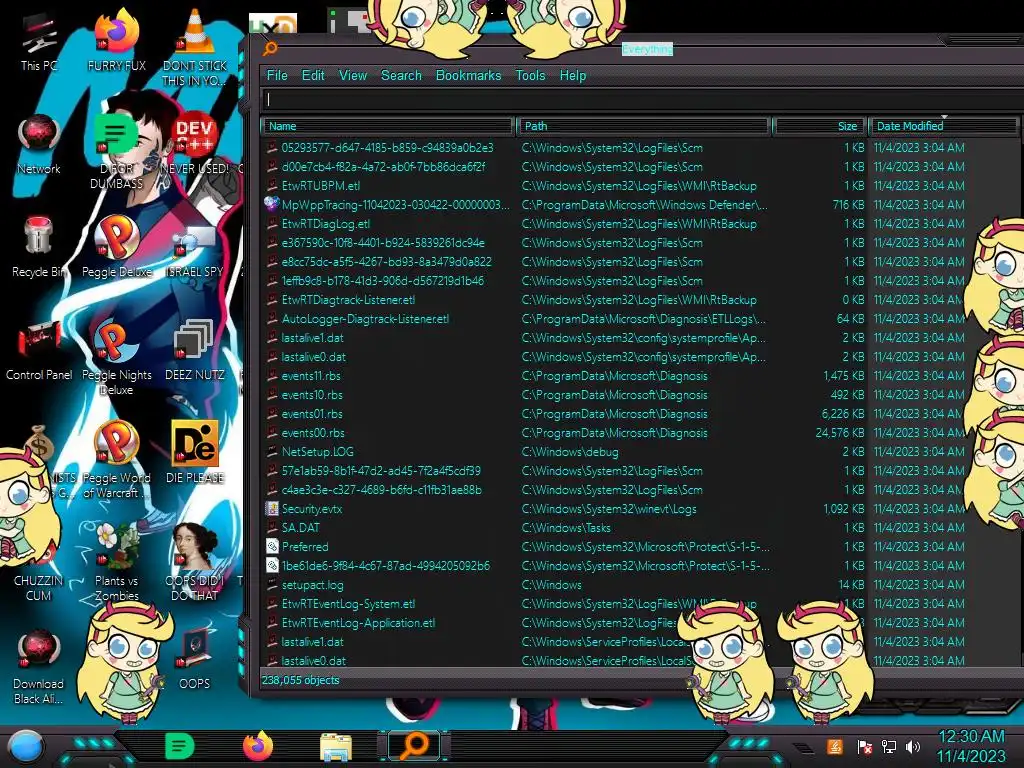Screen dimensions: 1024x768
Task: Select file e367590c-10f8-4401-b924-5839261dc94e
Action: tap(383, 242)
